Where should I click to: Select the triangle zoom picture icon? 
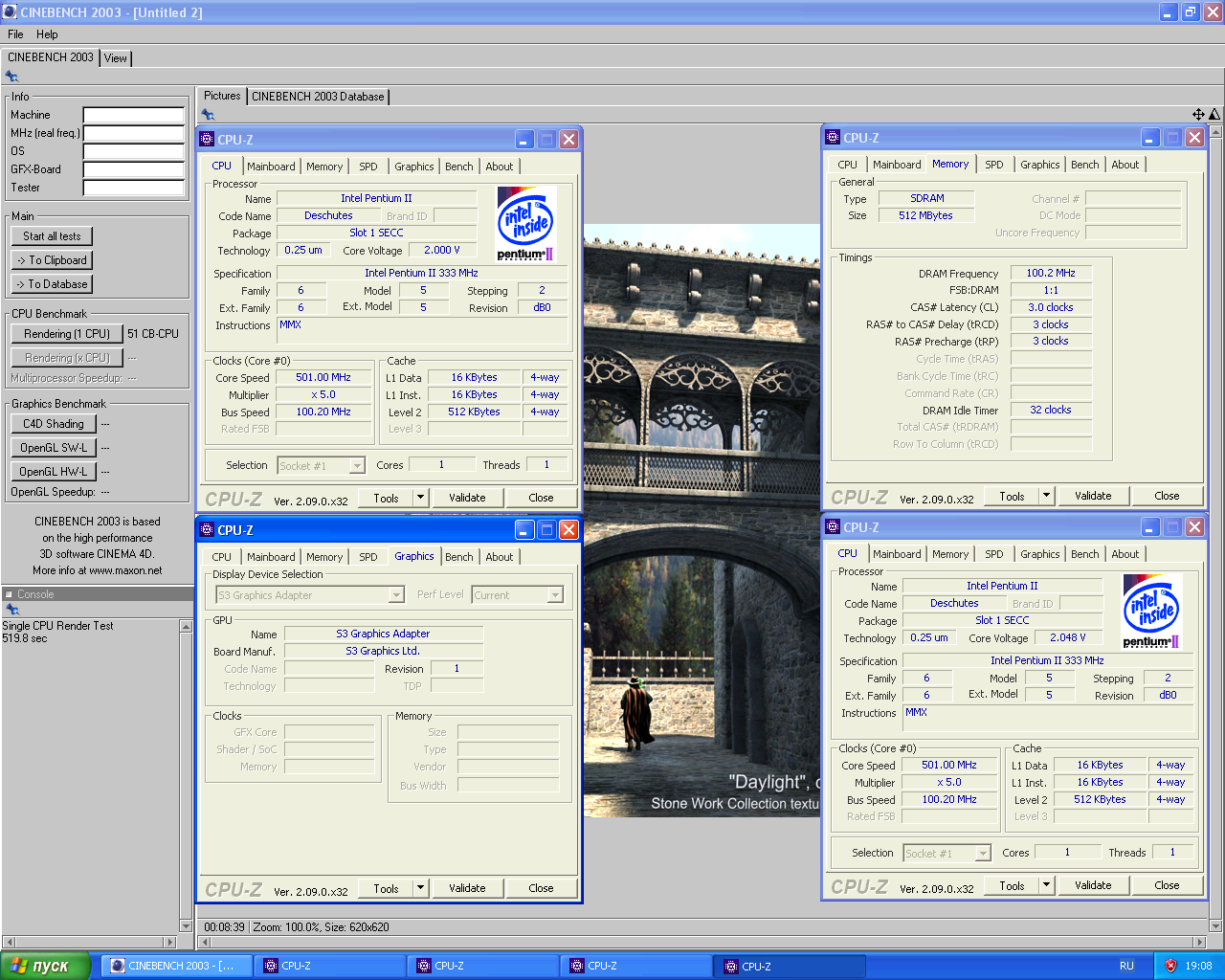point(1214,114)
